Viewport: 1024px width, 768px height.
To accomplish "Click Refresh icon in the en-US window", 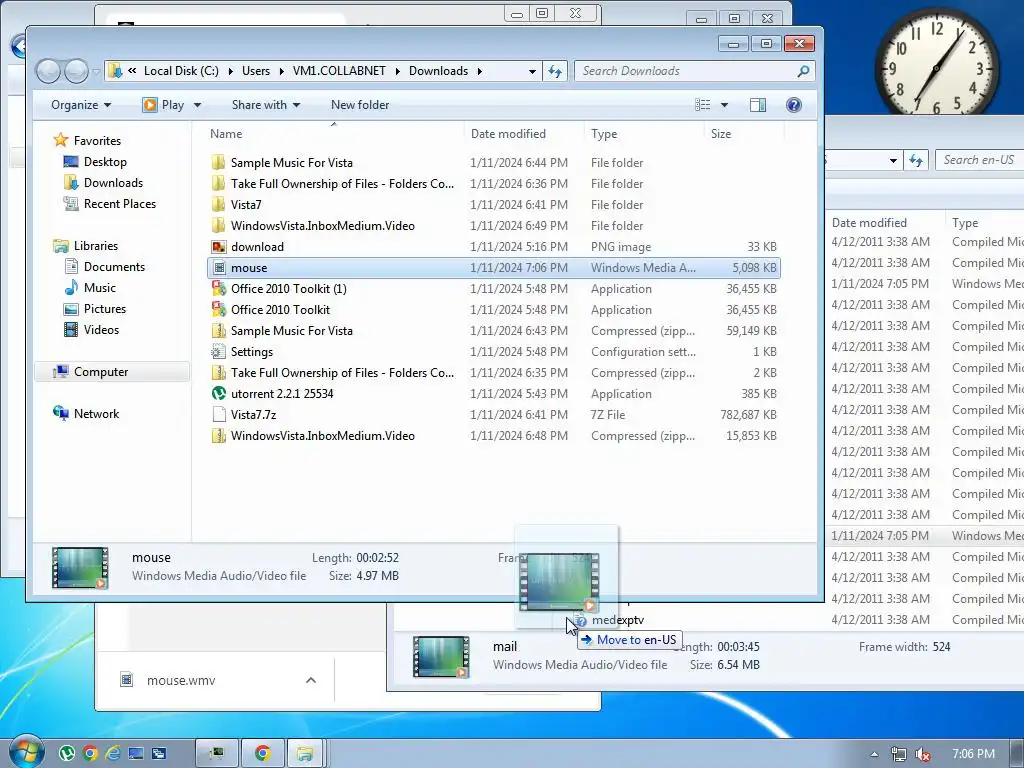I will click(x=916, y=160).
